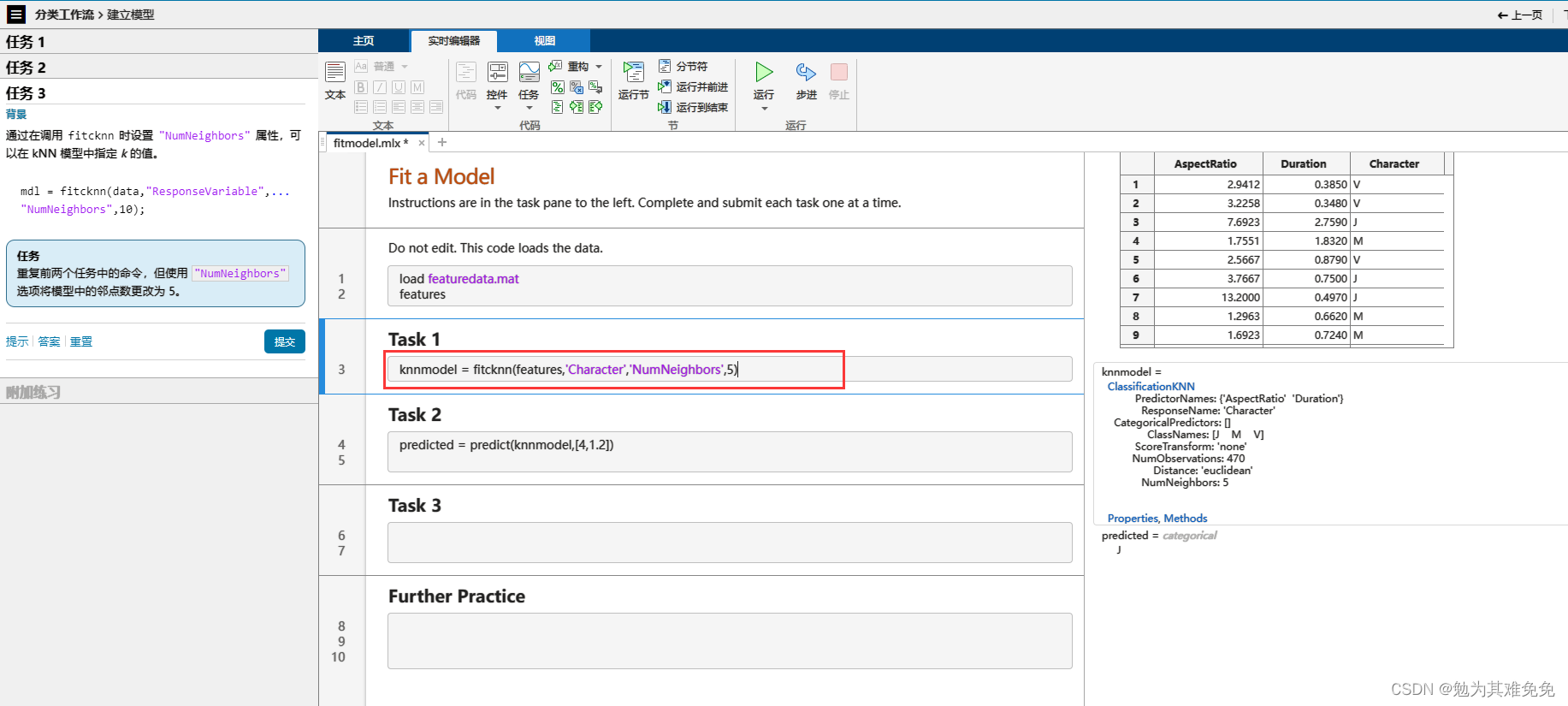This screenshot has width=1568, height=706.
Task: Expand 附加练习 section
Action: click(159, 392)
